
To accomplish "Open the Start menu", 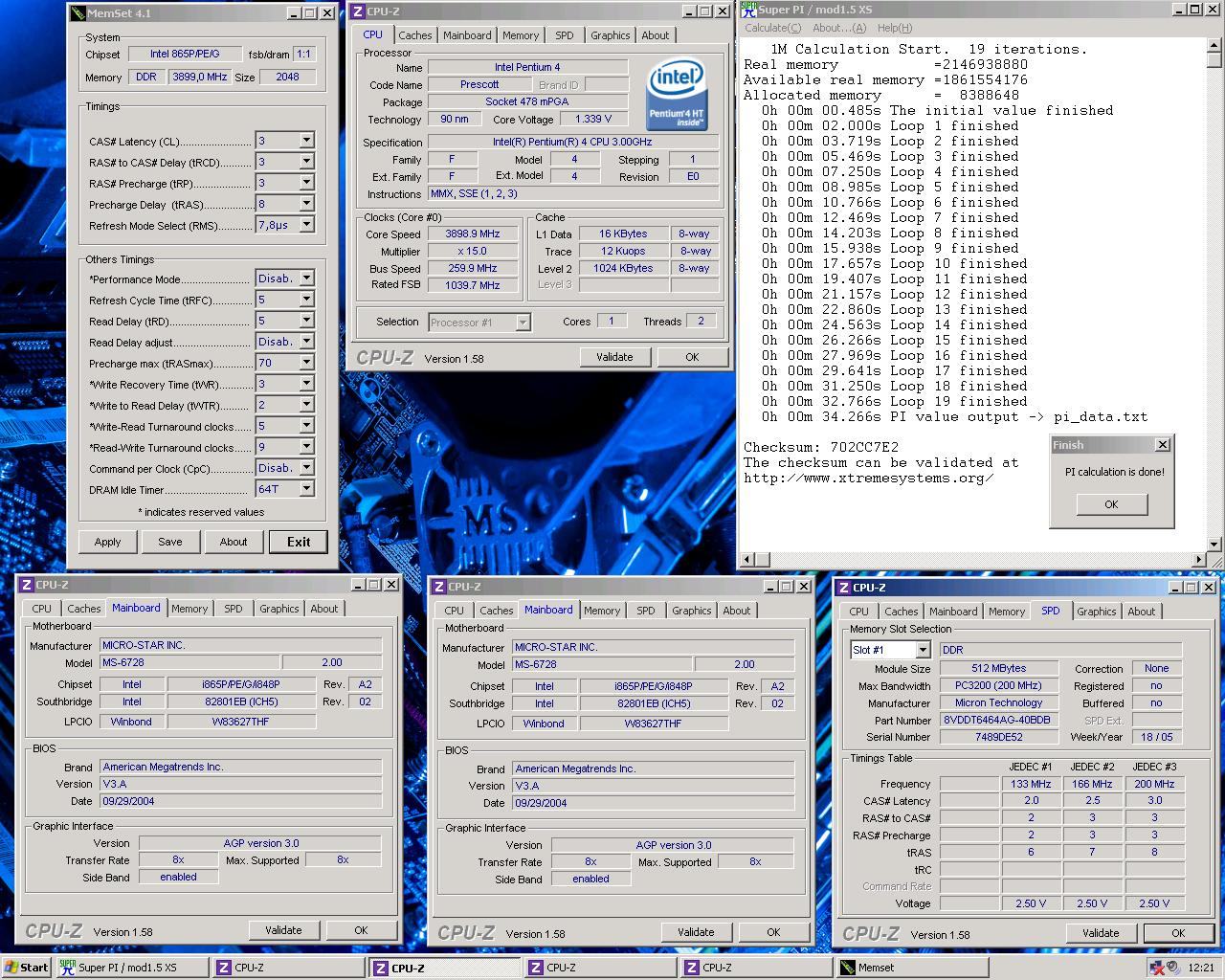I will (26, 968).
